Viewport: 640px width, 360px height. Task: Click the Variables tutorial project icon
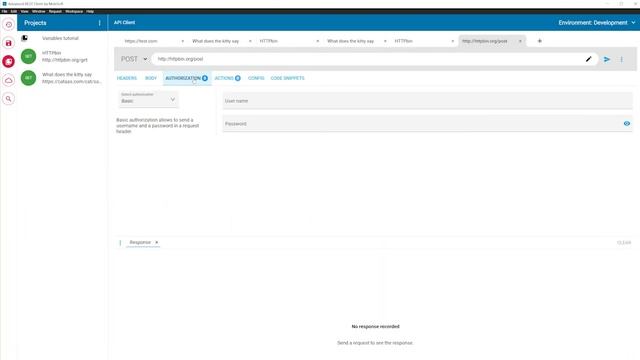click(x=24, y=38)
